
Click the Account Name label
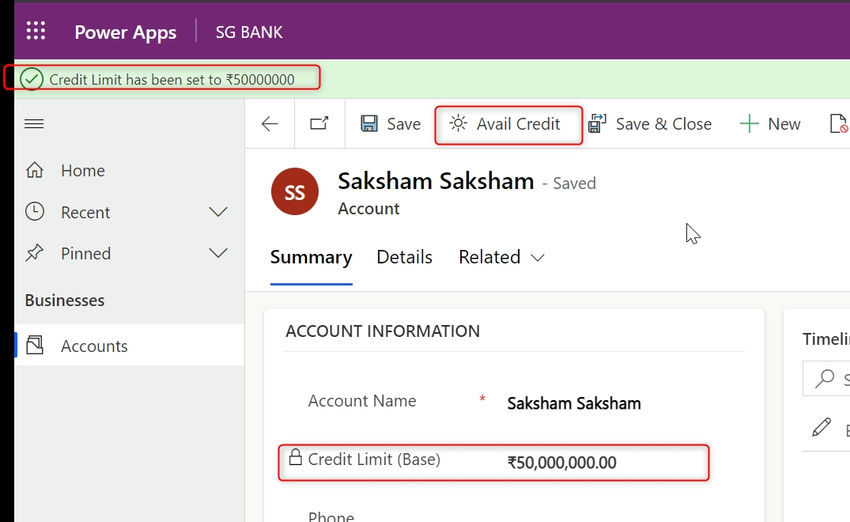[362, 401]
